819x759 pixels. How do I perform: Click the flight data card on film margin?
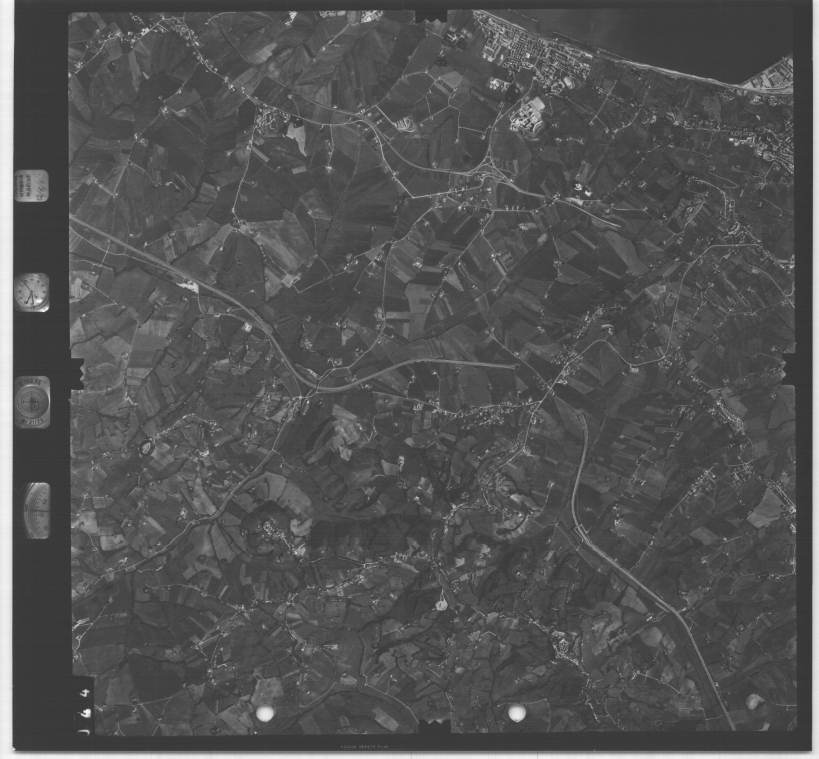click(32, 186)
